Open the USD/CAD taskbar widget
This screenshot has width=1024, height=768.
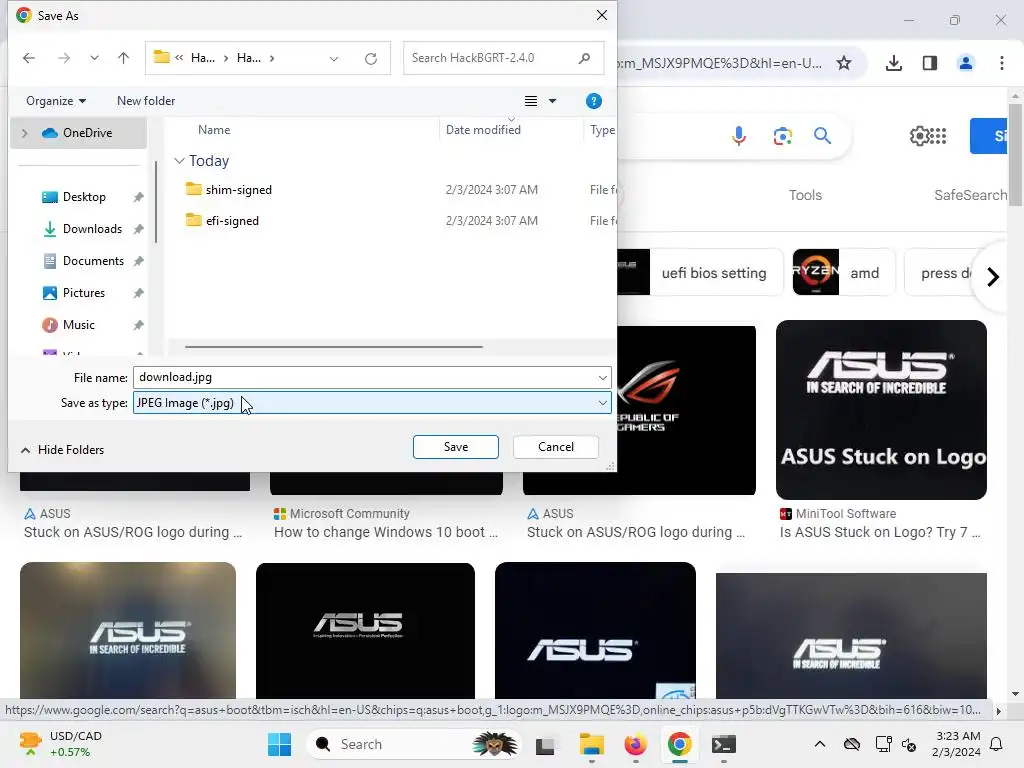[x=61, y=744]
